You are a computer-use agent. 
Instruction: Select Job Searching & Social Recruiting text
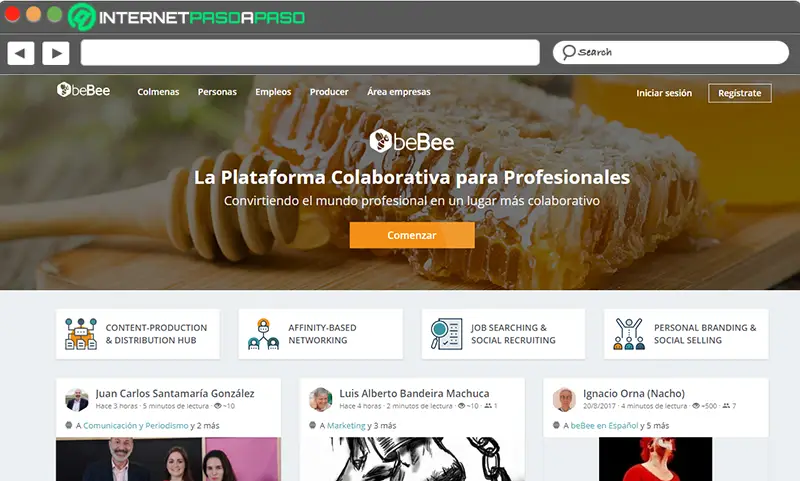(513, 334)
